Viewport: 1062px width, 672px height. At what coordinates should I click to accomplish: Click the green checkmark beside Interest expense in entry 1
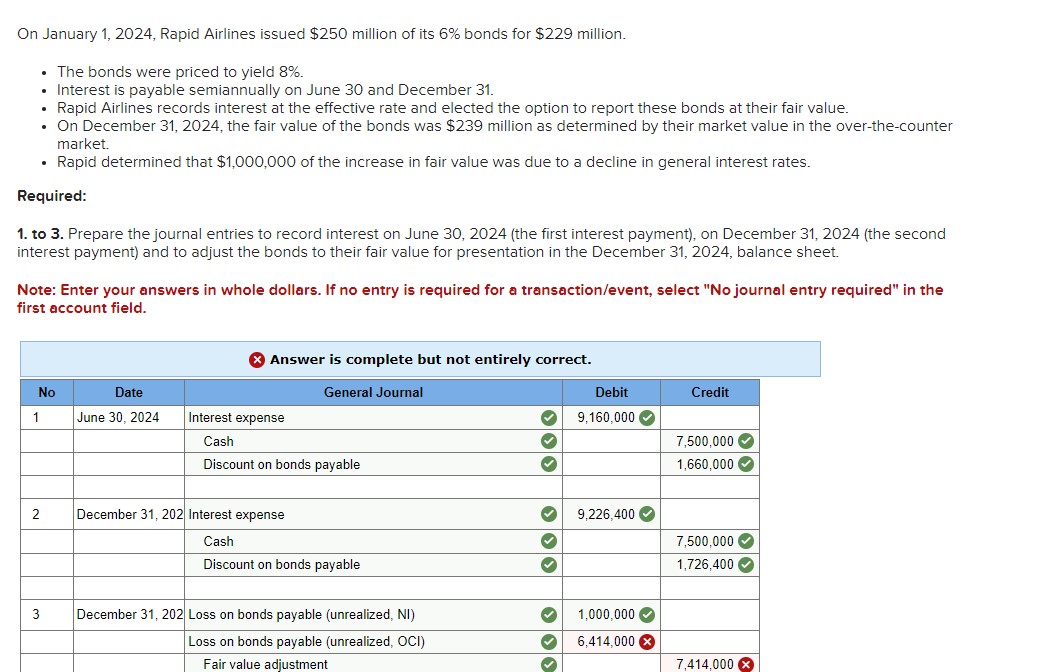pyautogui.click(x=547, y=417)
